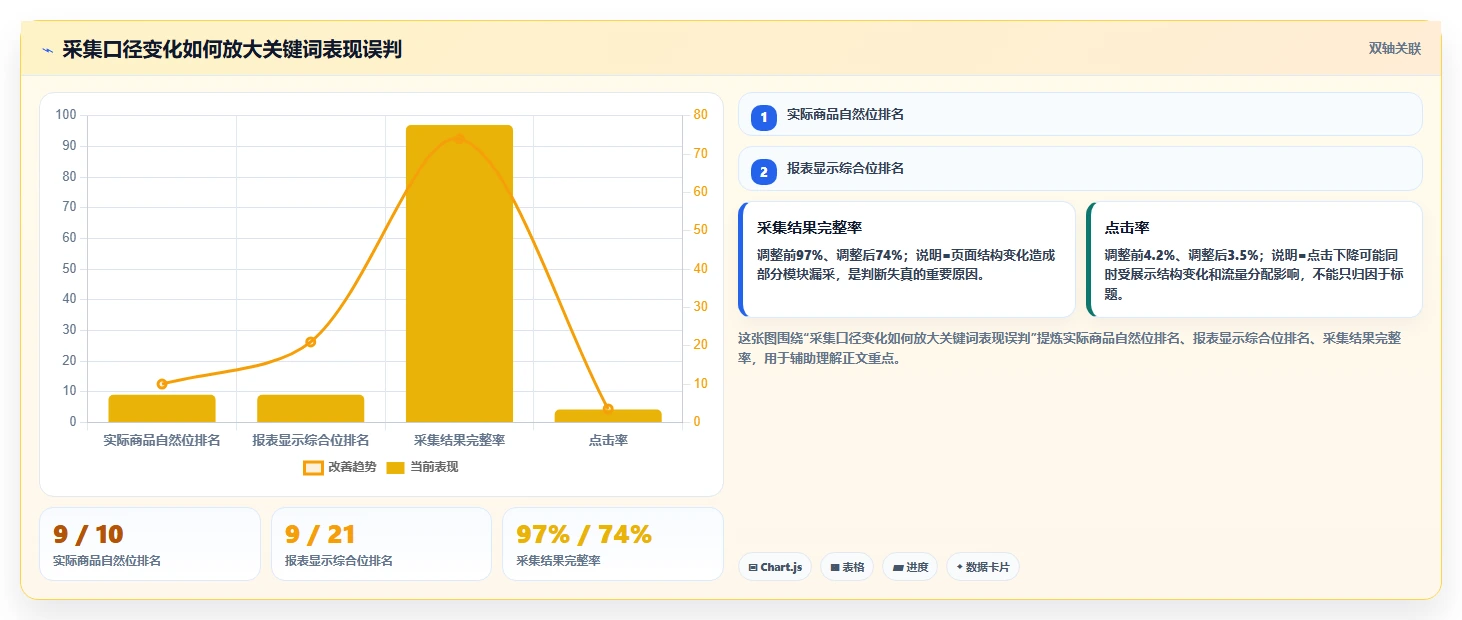1462x620 pixels.
Task: Click the title 采集口径变化如何放大关键词表现误判
Action: click(x=232, y=50)
